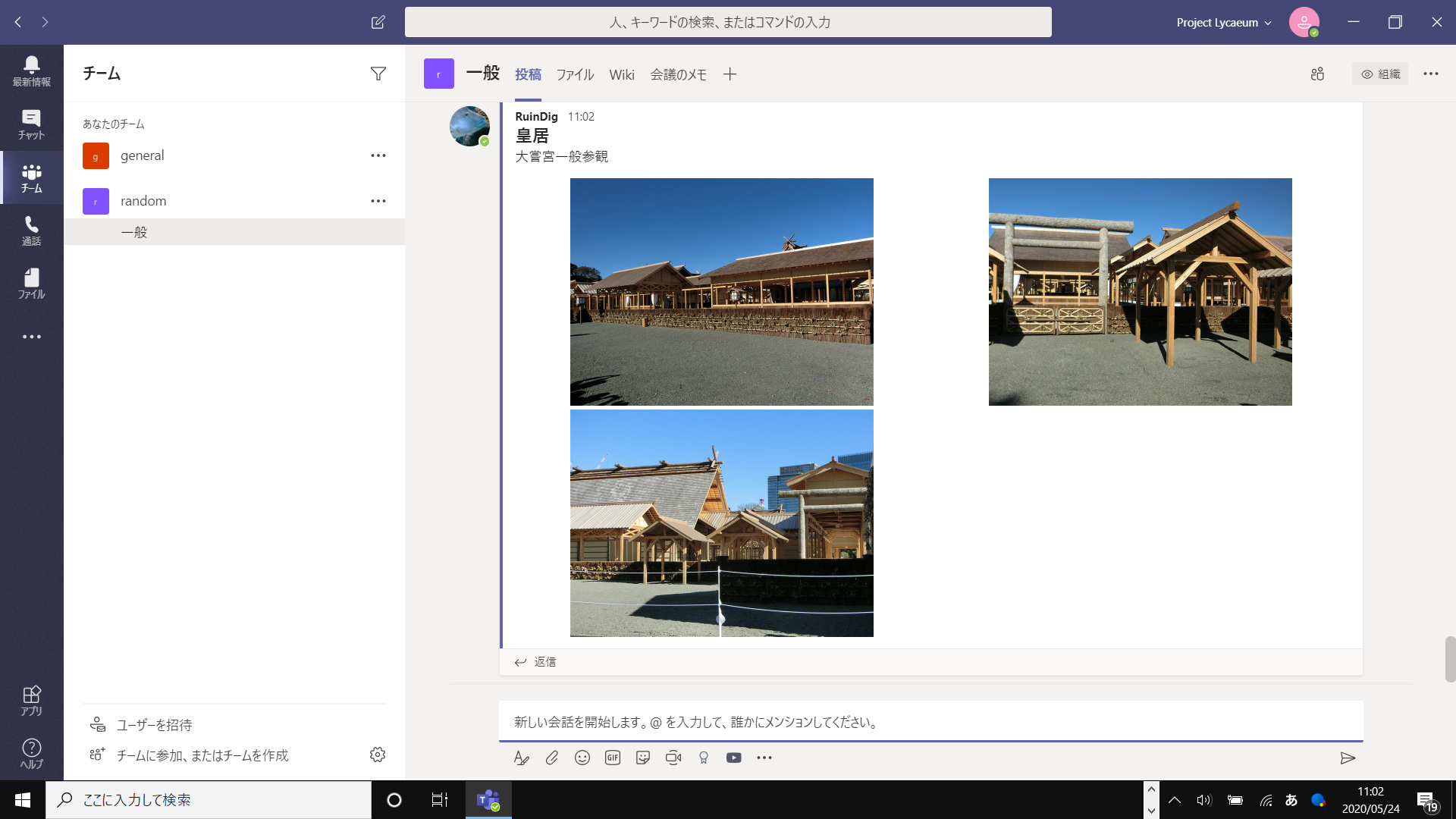Click the Meet now video icon
1456x819 pixels.
(x=673, y=758)
